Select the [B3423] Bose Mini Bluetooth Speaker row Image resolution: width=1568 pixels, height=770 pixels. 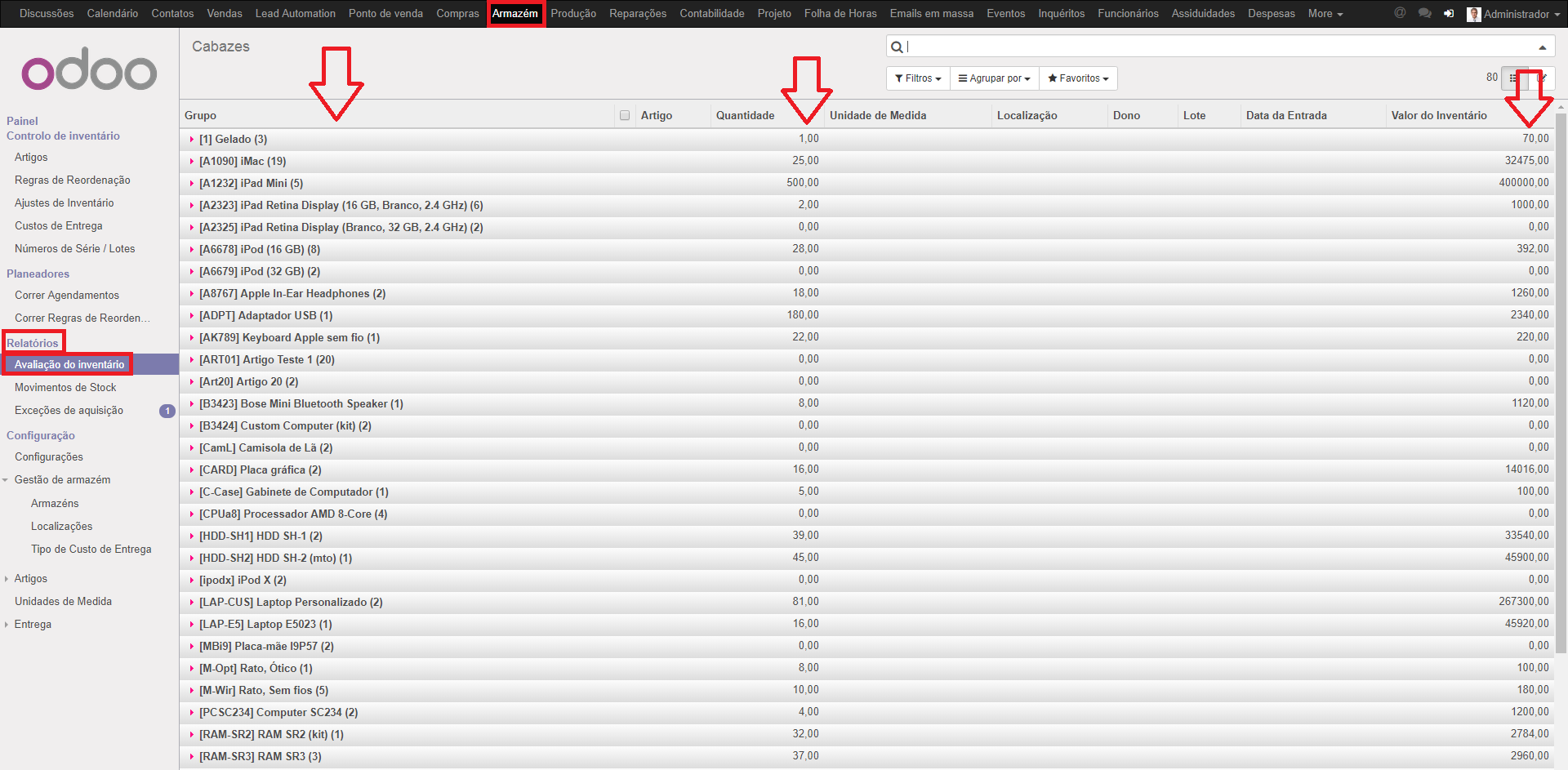tap(867, 404)
